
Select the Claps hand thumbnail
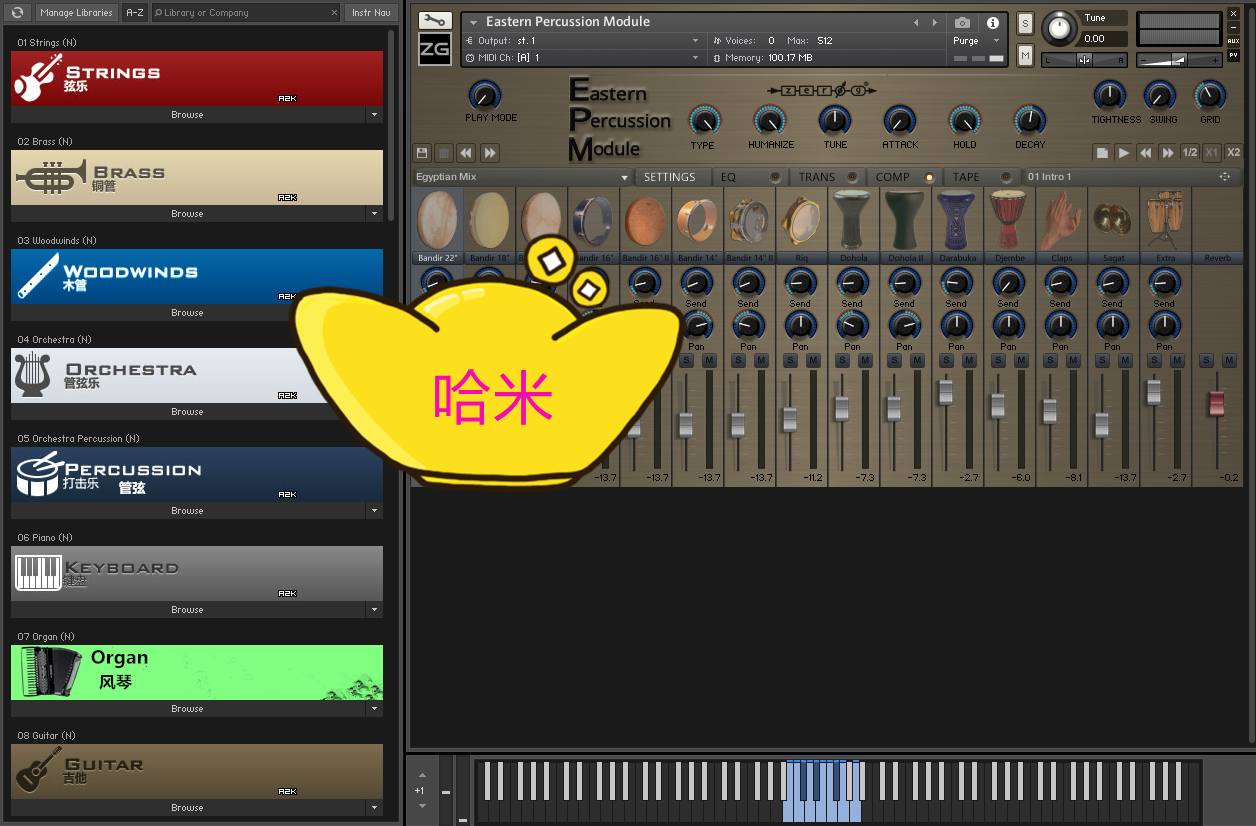click(1061, 221)
